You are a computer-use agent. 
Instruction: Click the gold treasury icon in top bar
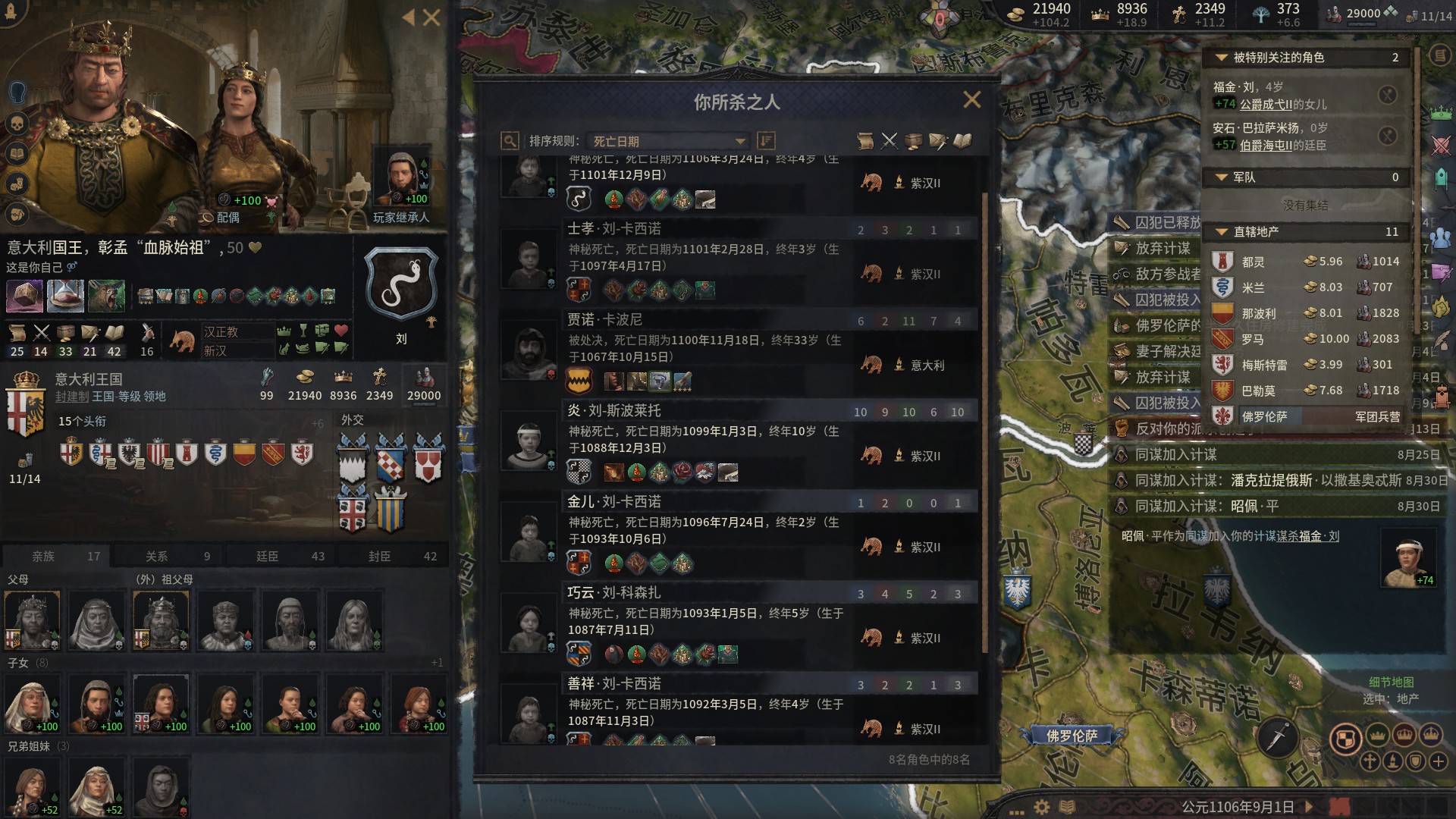tap(1016, 14)
